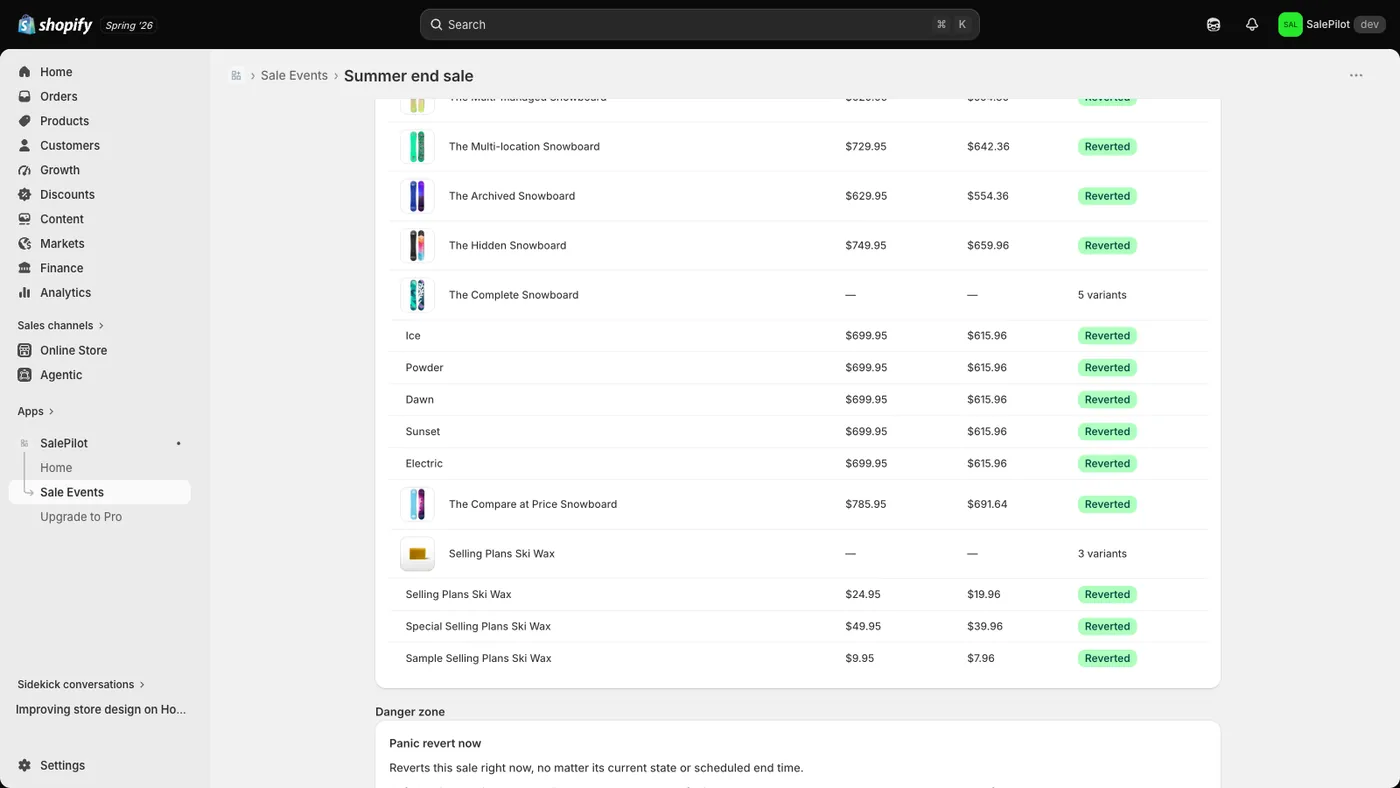Open the notifications bell
This screenshot has height=788, width=1400.
(1252, 25)
